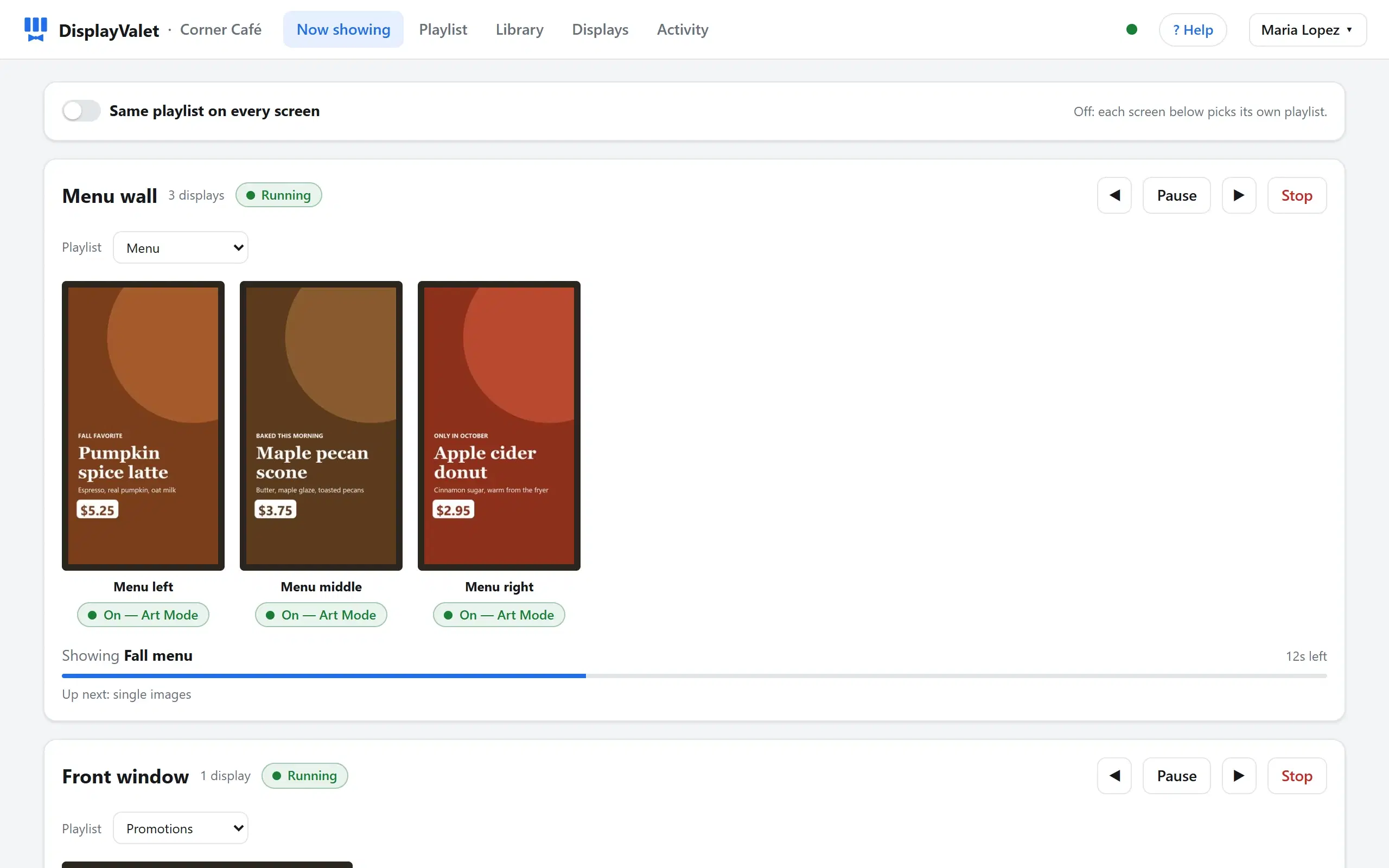Click Menu right On — Art Mode badge
This screenshot has height=868, width=1389.
[499, 615]
